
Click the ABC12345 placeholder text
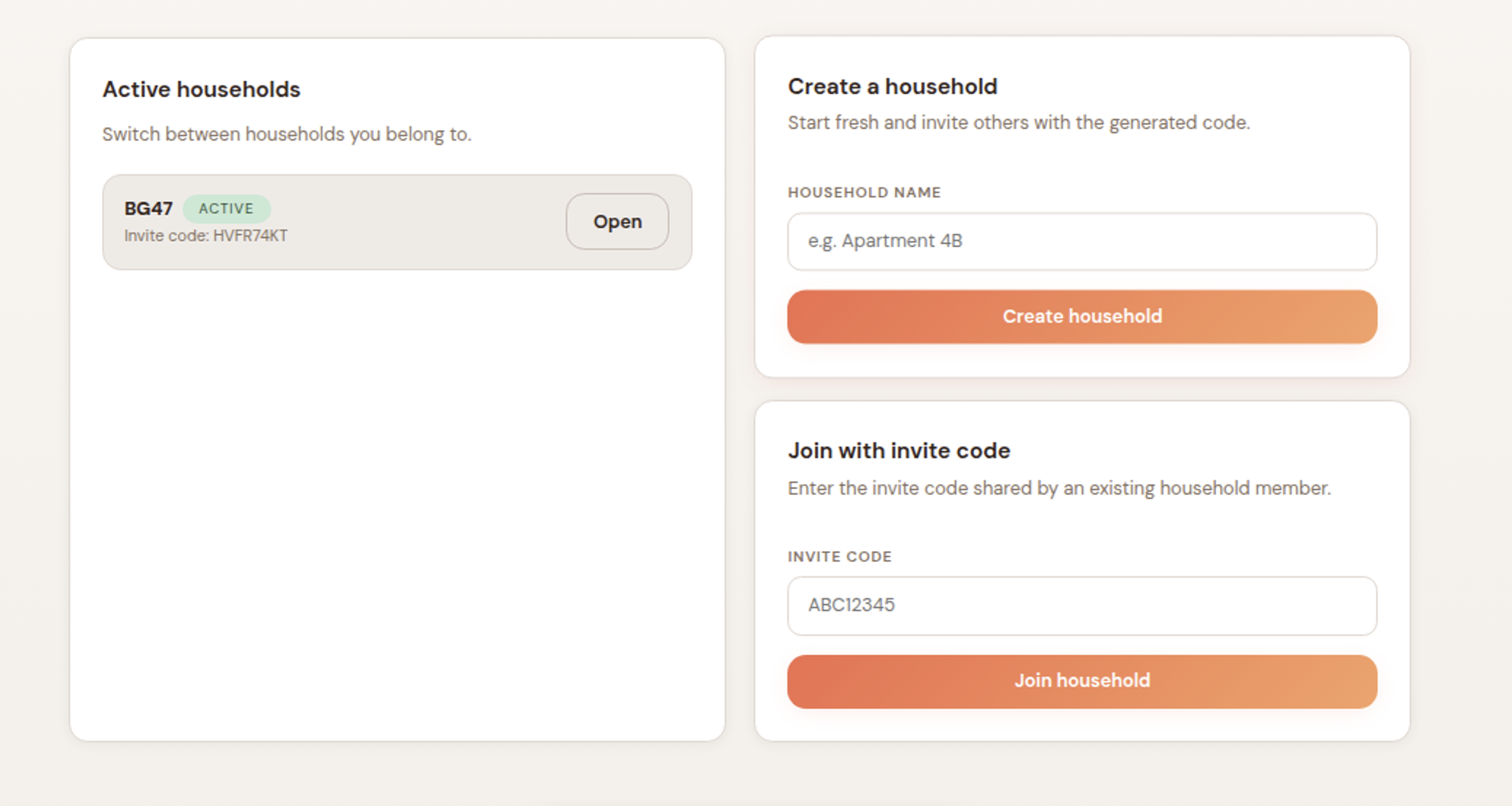coord(852,606)
